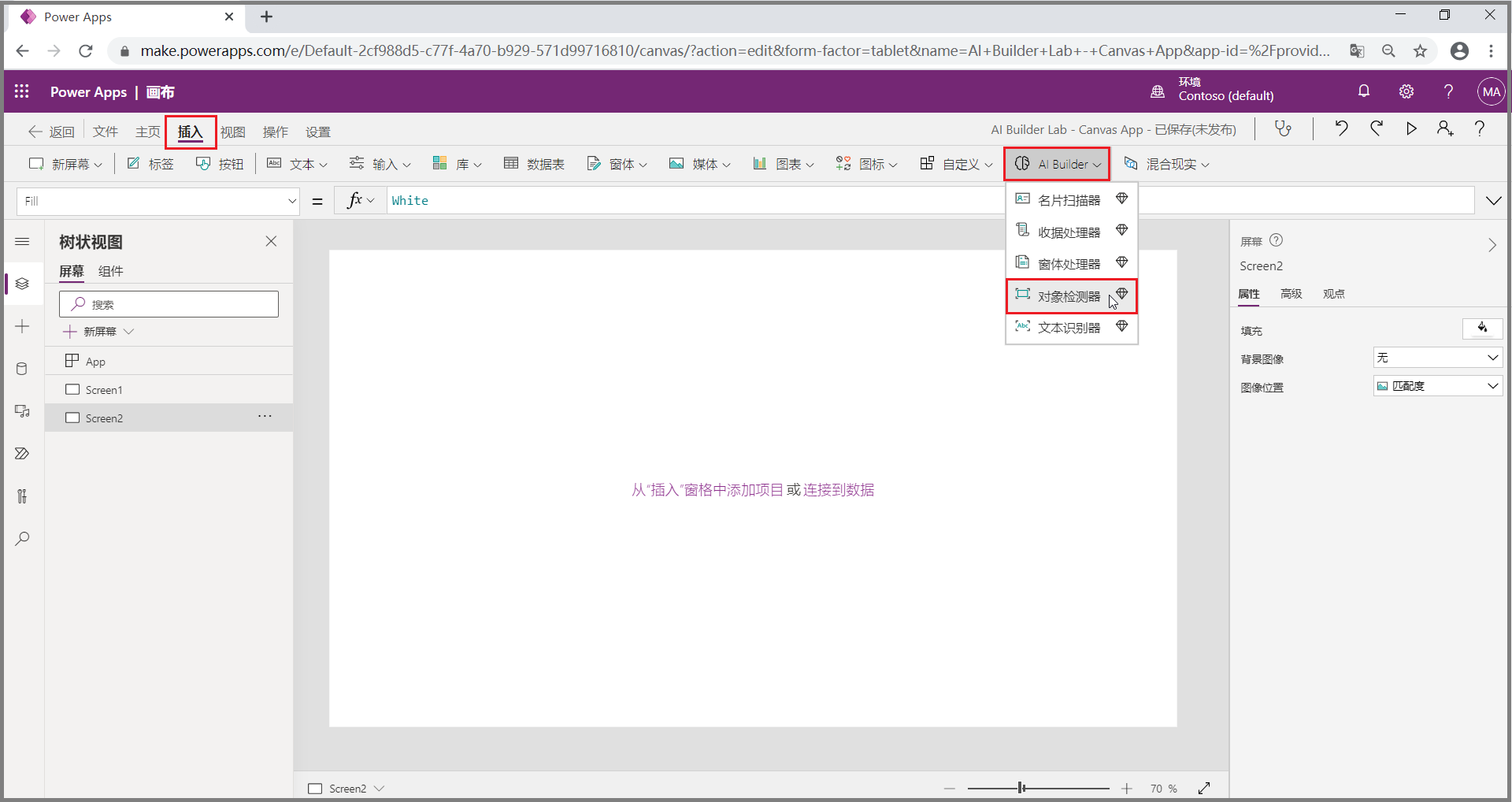Select 文本识别器 from AI Builder menu
Viewport: 1512px width, 802px height.
tap(1072, 328)
